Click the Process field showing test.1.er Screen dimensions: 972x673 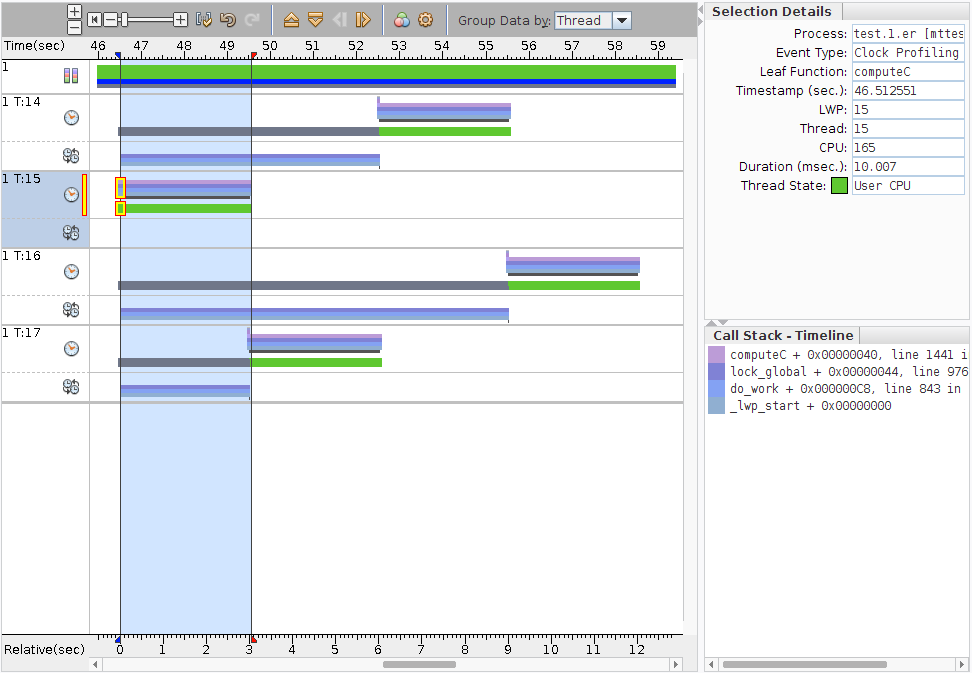point(908,33)
